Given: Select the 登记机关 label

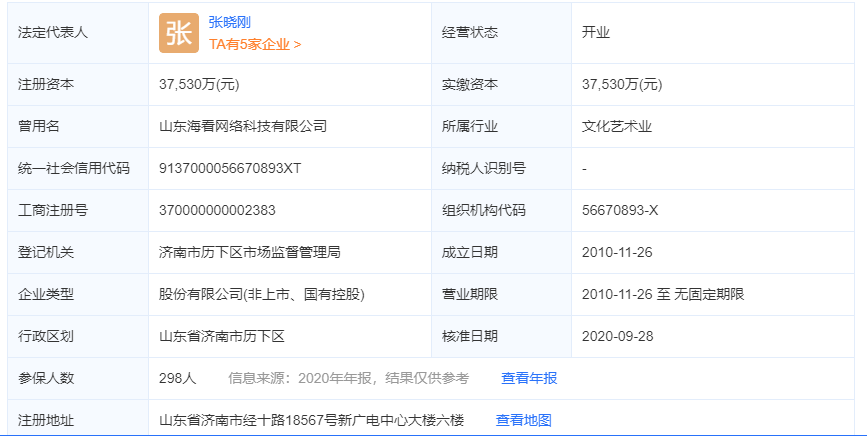Looking at the screenshot, I should pyautogui.click(x=46, y=252).
